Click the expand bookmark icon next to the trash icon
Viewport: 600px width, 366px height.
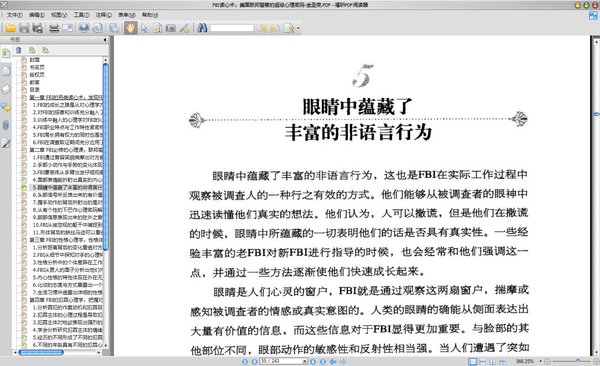[32, 50]
